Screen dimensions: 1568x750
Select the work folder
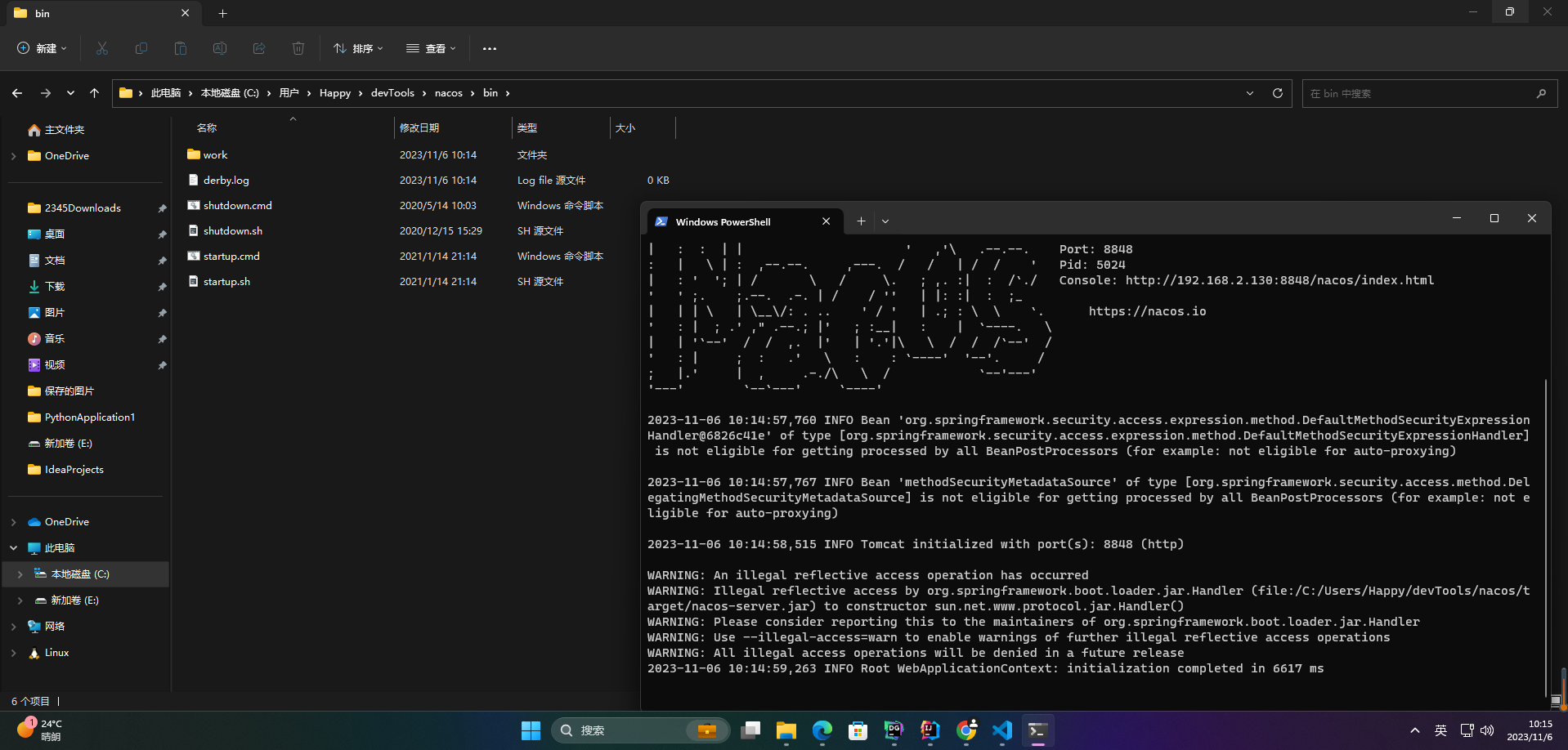(x=216, y=155)
